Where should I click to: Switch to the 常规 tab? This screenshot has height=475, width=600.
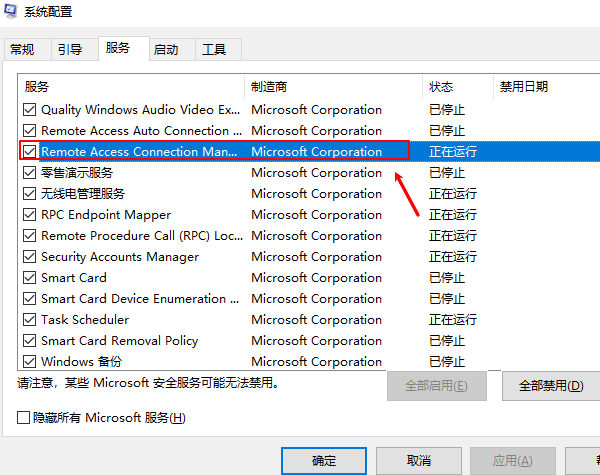tap(22, 49)
